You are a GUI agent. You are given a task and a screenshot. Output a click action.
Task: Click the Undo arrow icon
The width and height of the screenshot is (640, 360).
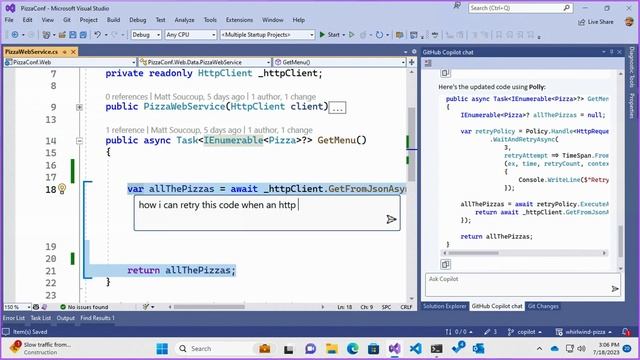[97, 35]
